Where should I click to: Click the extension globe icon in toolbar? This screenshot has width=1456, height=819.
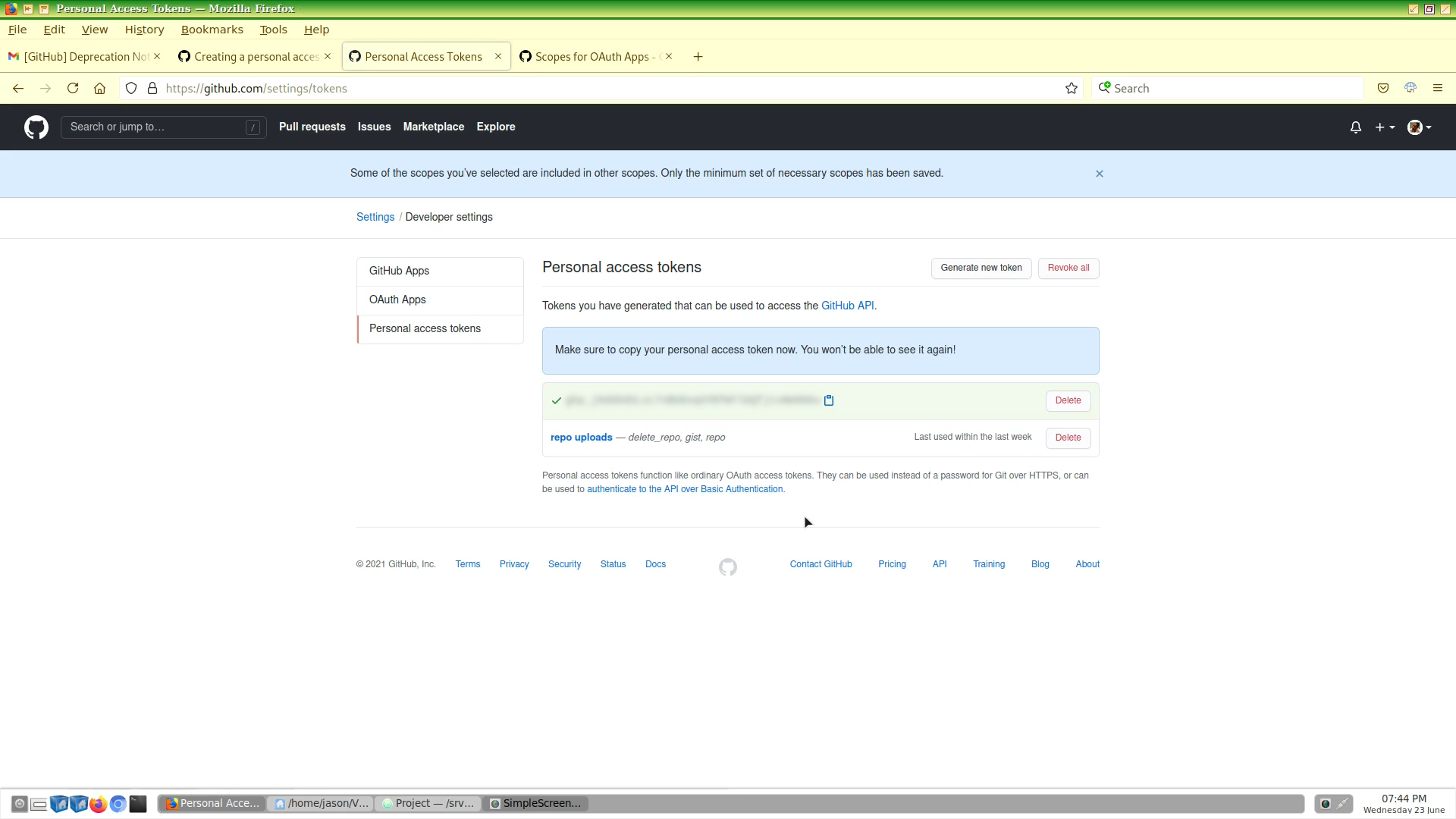click(1410, 88)
